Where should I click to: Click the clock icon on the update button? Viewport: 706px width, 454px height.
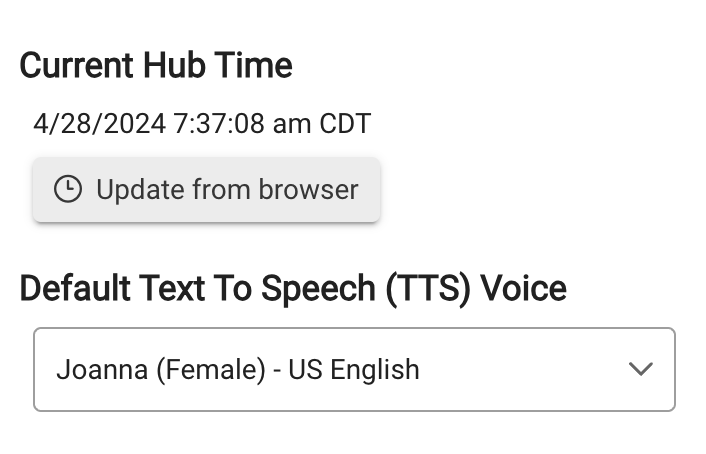(68, 189)
